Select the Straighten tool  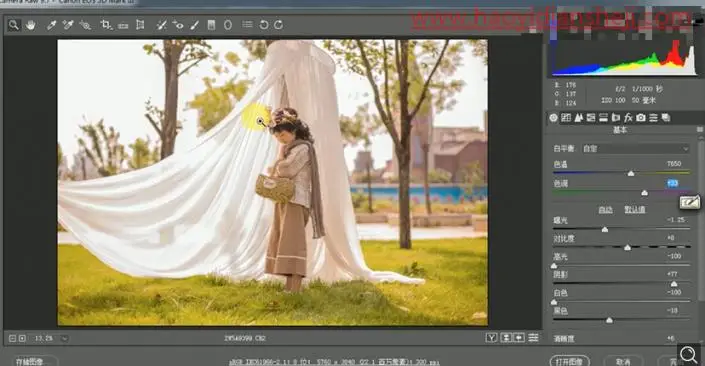click(x=123, y=25)
